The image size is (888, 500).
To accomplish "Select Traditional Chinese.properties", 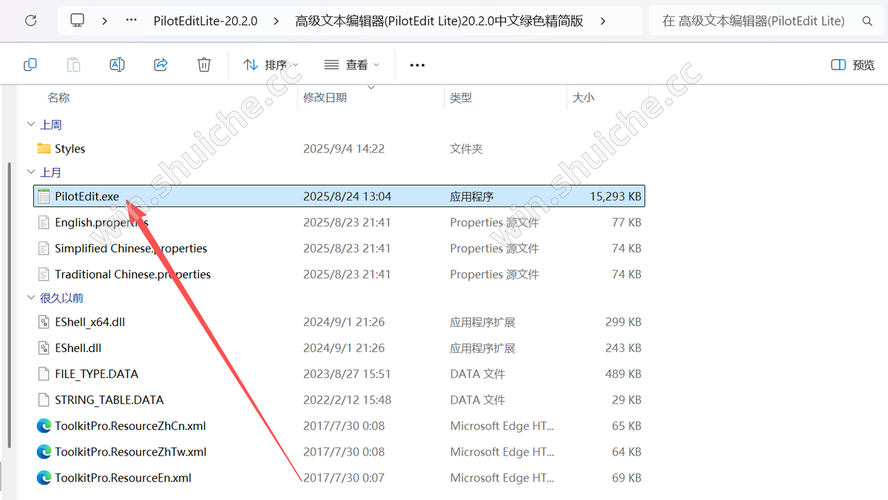I will tap(133, 275).
